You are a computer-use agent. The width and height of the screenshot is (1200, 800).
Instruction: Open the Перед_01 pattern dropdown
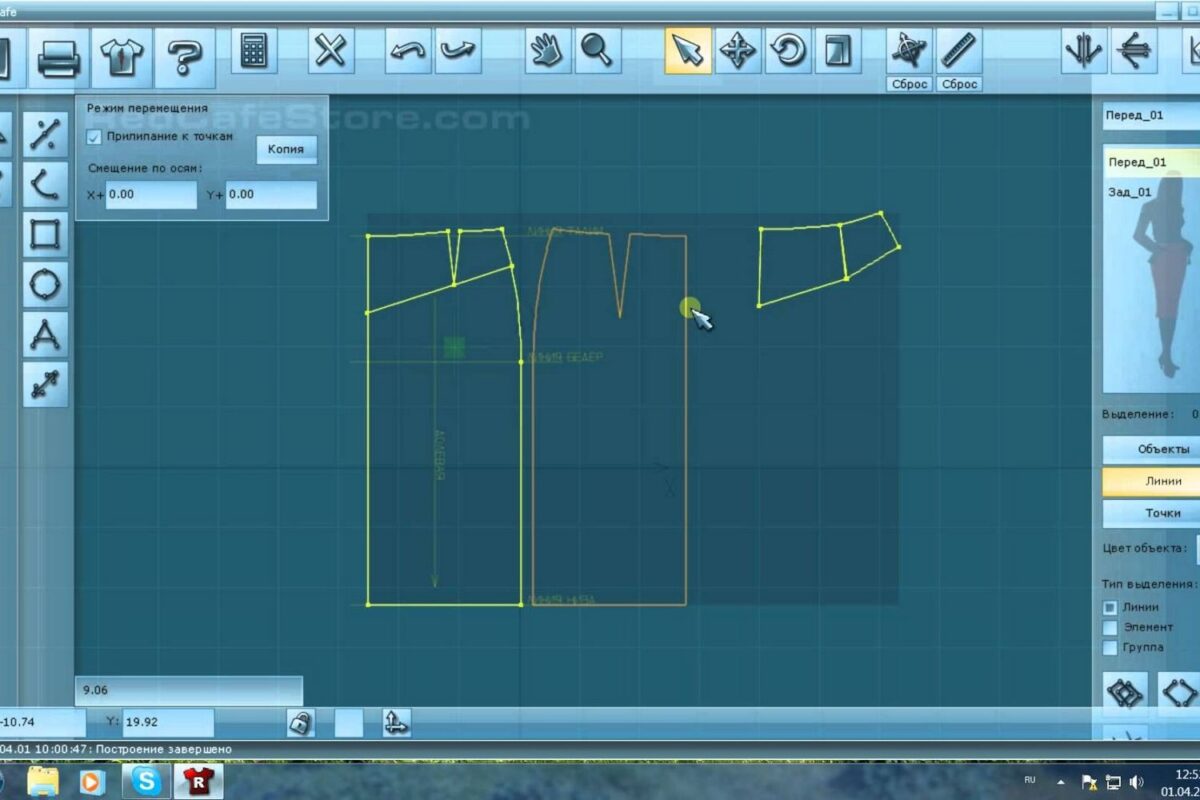(x=1150, y=116)
